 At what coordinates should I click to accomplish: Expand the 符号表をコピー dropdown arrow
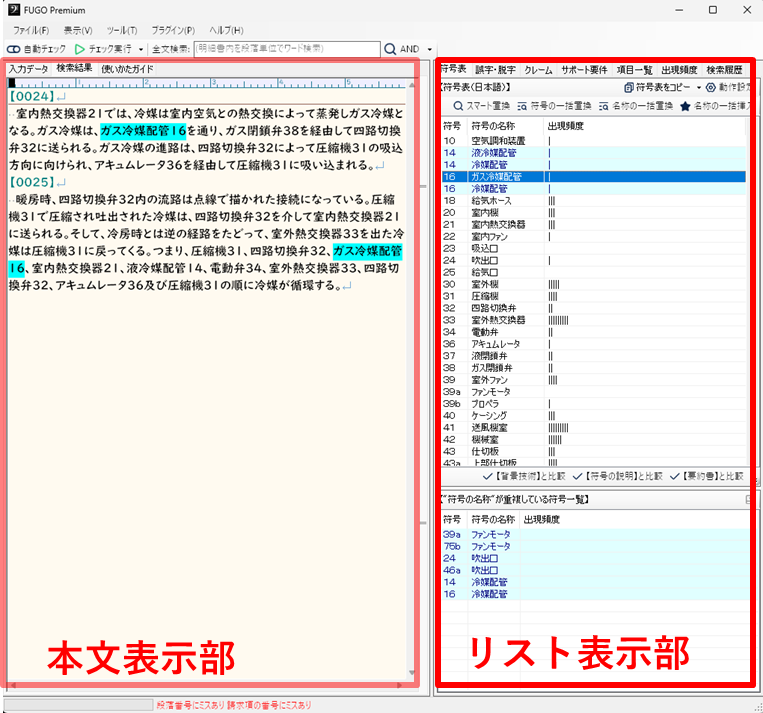[x=698, y=88]
